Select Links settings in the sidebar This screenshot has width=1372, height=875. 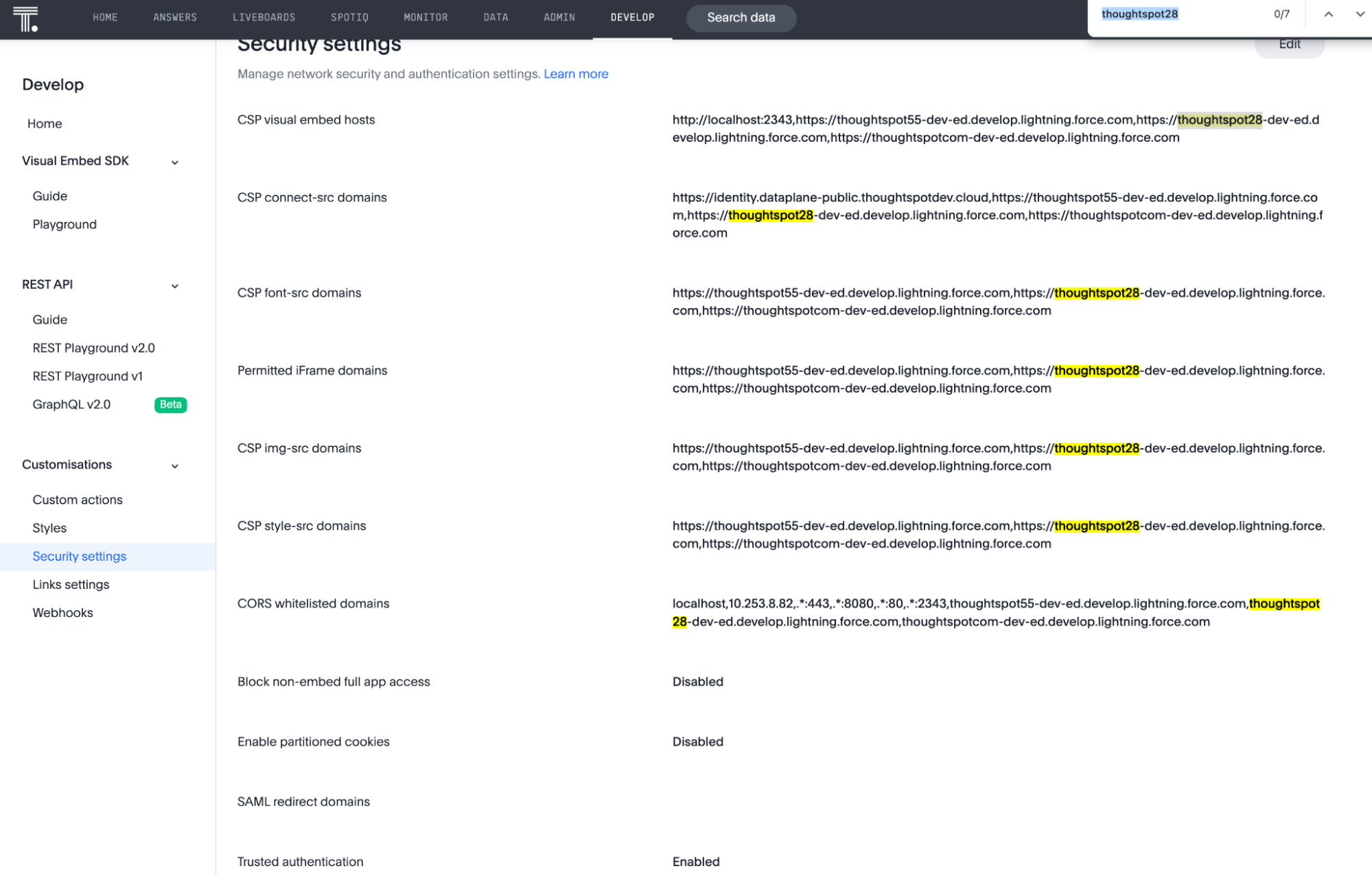71,584
